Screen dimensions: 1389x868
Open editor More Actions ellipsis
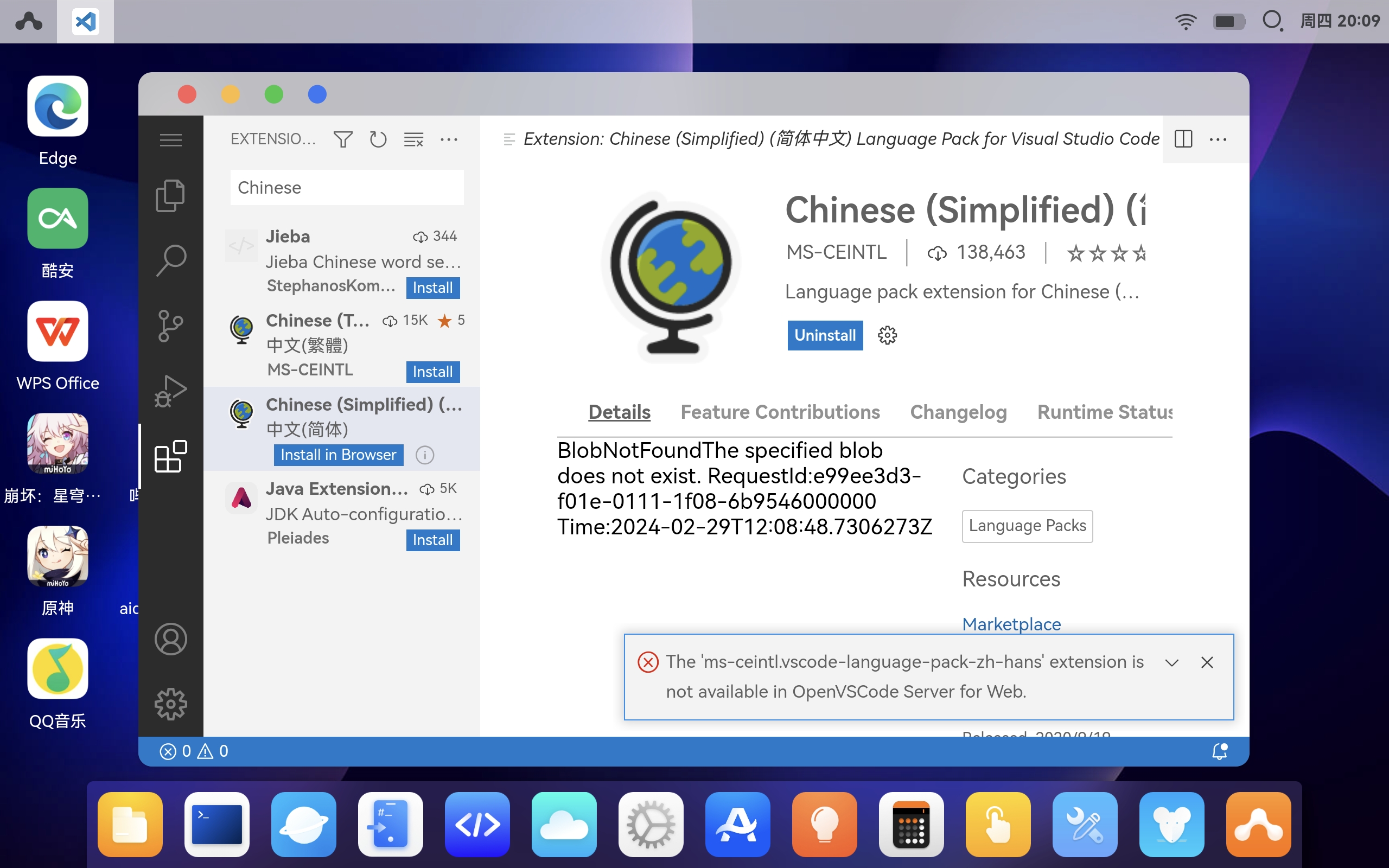[x=1218, y=139]
